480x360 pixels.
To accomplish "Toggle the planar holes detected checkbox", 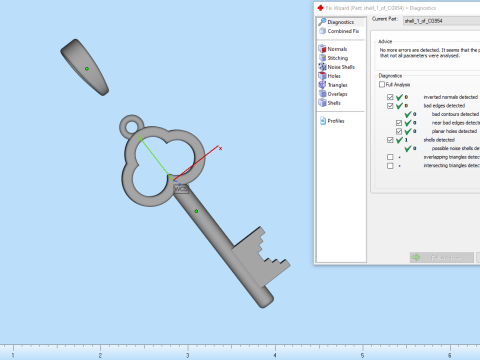I will 399,131.
